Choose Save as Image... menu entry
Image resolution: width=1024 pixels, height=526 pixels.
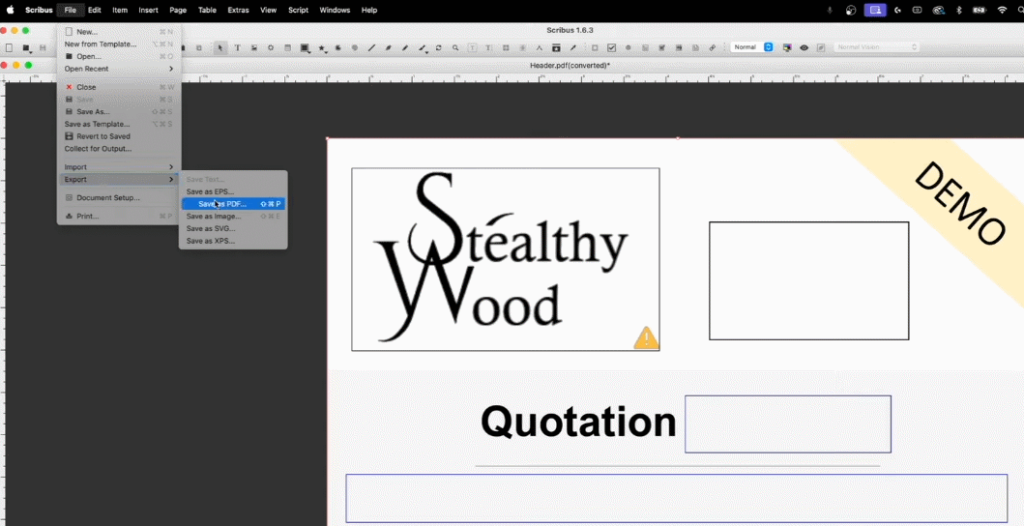click(x=233, y=216)
